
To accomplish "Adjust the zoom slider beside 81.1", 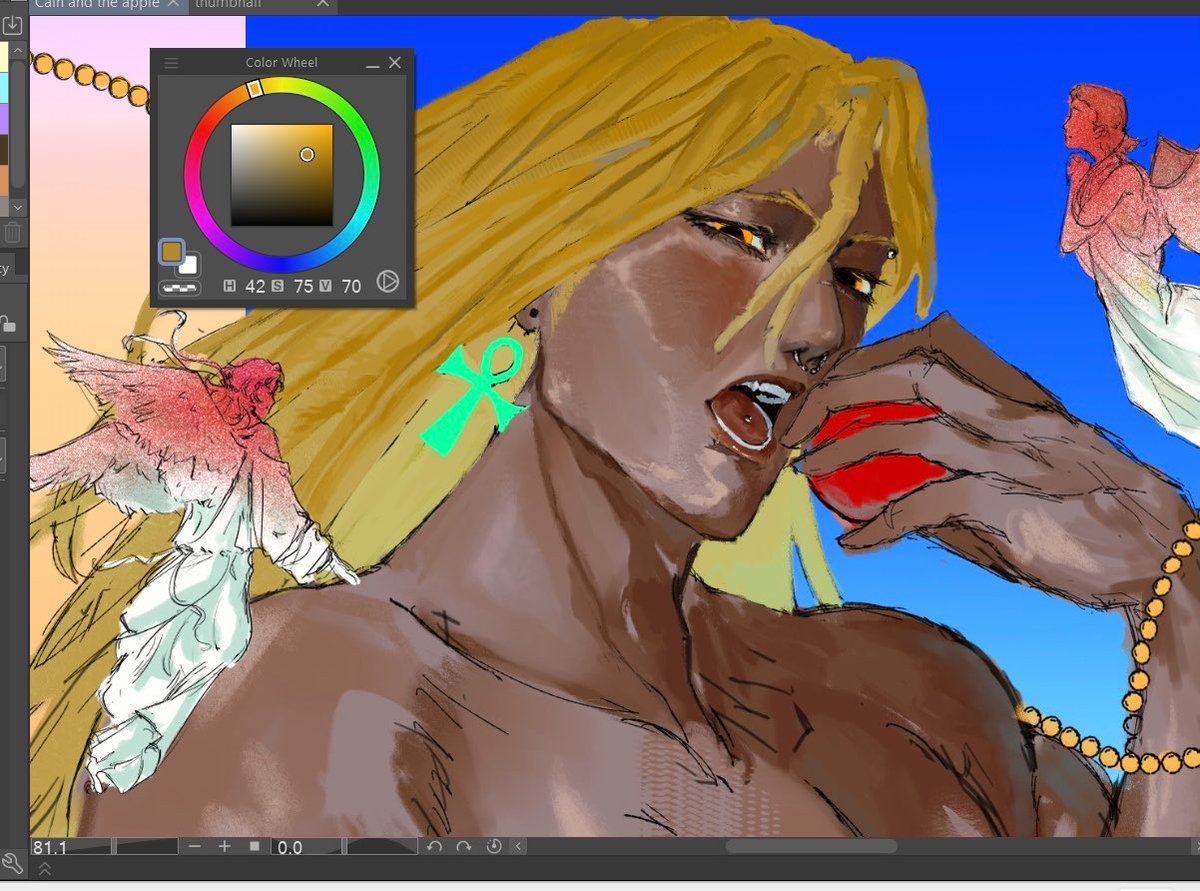I will (x=113, y=847).
